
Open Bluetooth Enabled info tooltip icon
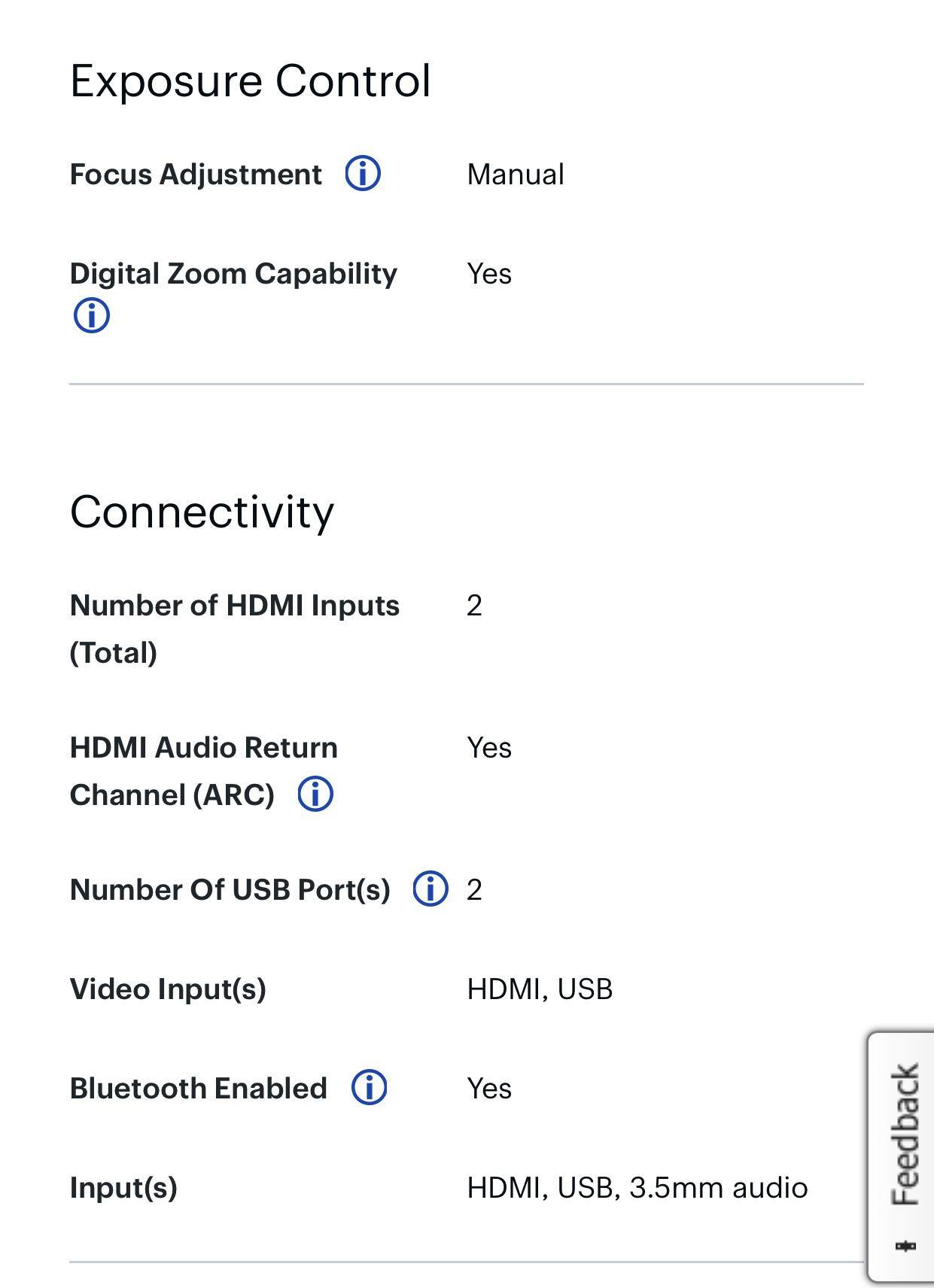tap(369, 1088)
